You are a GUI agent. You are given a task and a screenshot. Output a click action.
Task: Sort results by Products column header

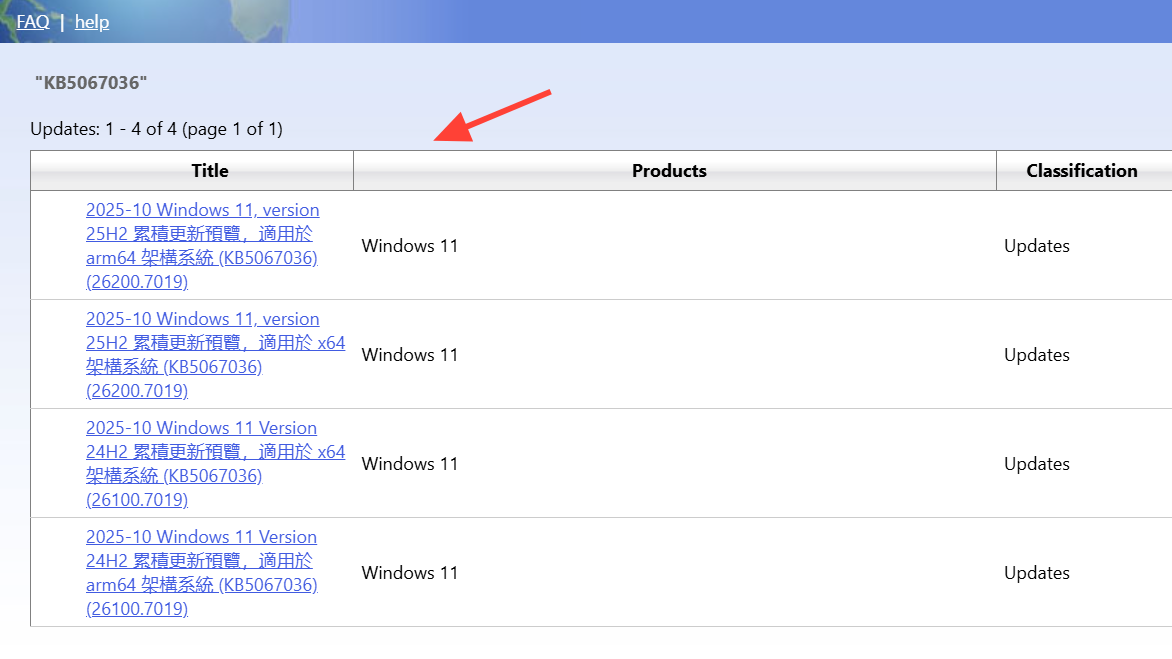(x=669, y=171)
